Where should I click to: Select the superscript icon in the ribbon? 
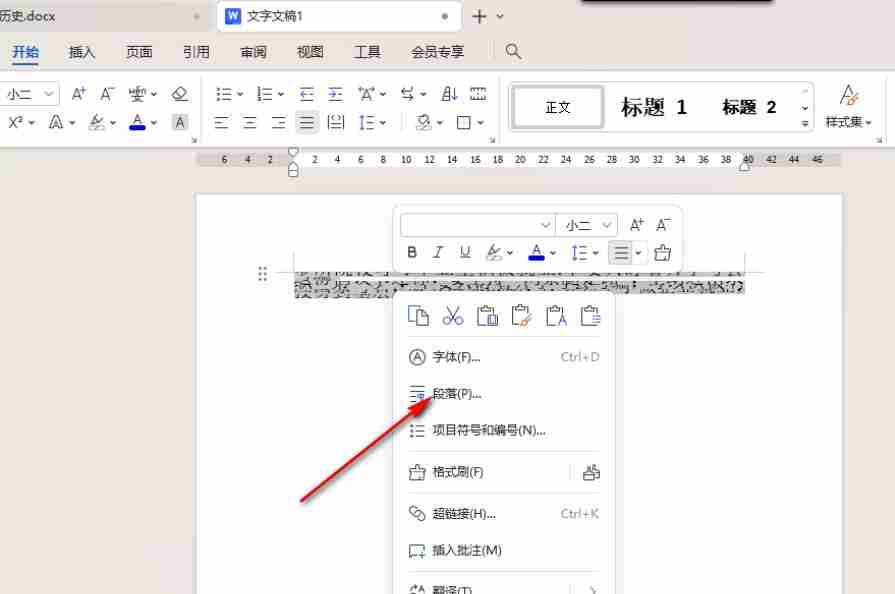[x=17, y=123]
